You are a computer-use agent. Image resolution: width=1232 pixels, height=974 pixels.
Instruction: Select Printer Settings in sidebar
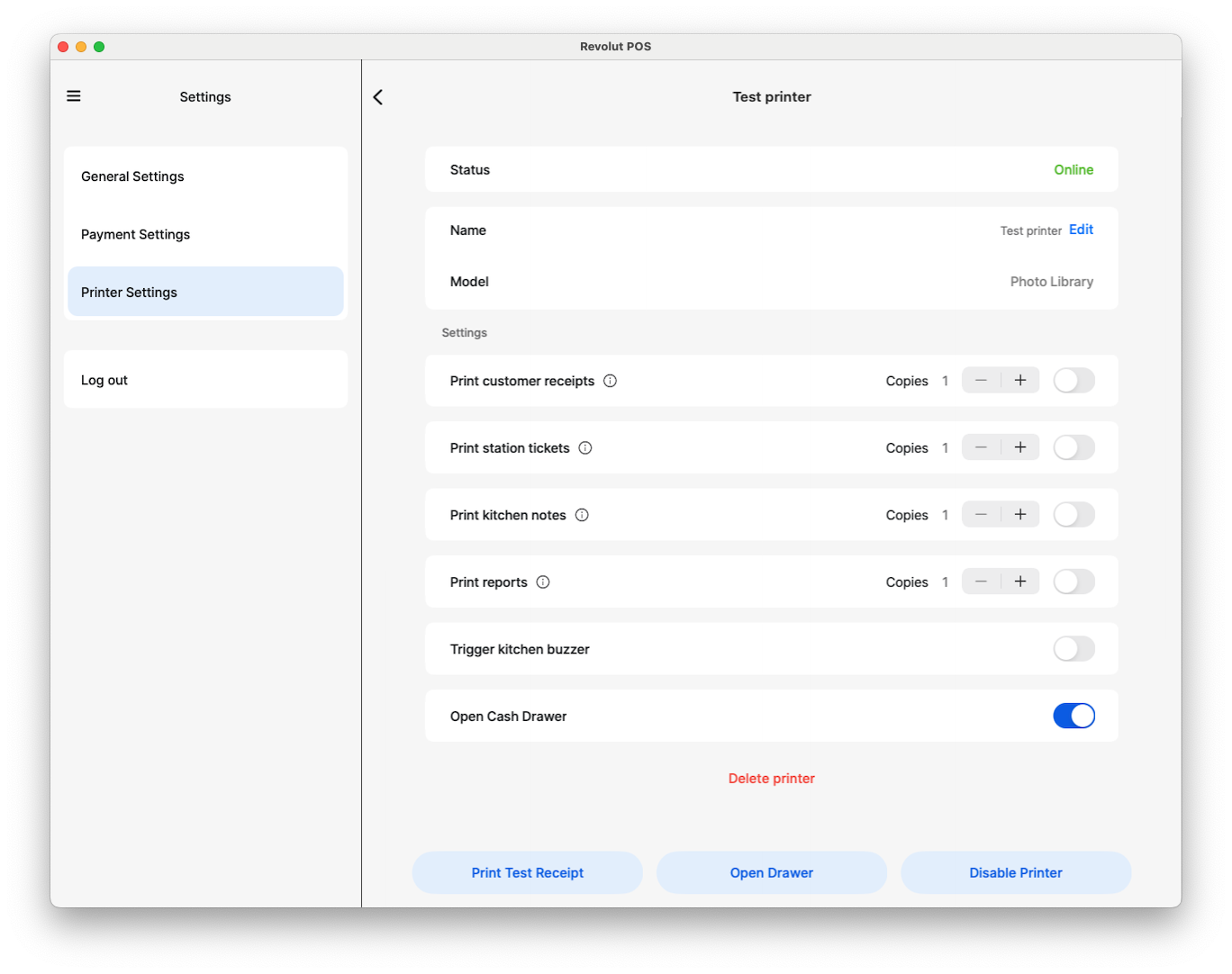coord(205,292)
